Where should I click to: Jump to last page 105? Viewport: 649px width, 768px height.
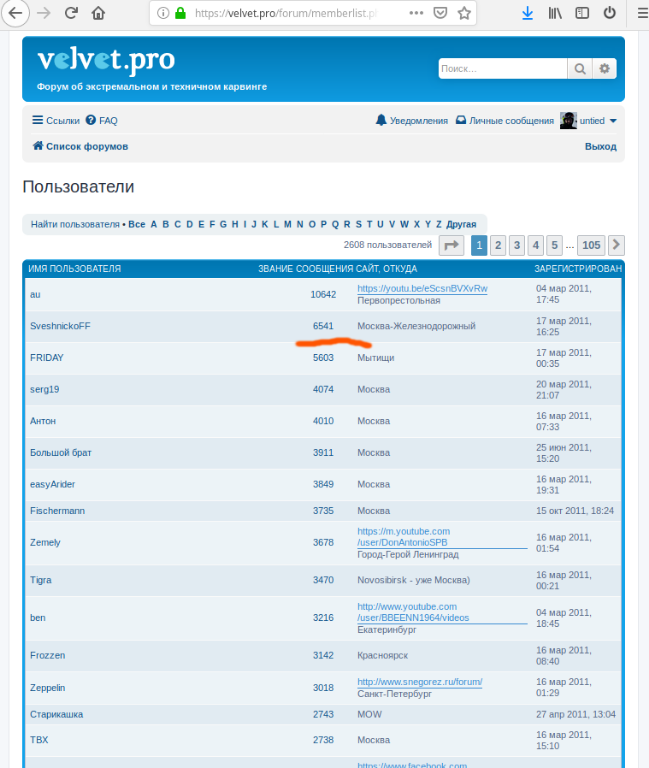[x=591, y=245]
